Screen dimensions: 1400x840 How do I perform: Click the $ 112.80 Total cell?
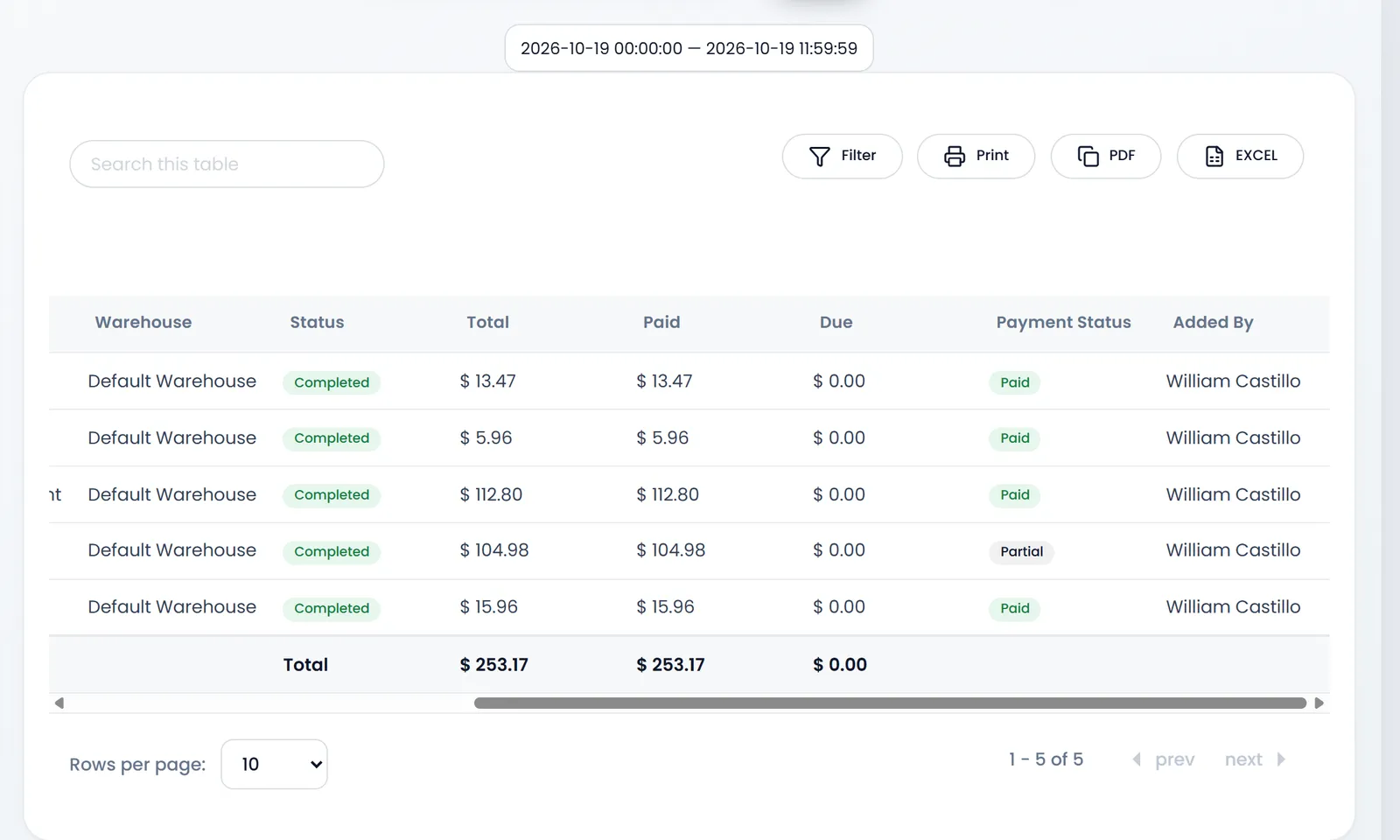(491, 494)
